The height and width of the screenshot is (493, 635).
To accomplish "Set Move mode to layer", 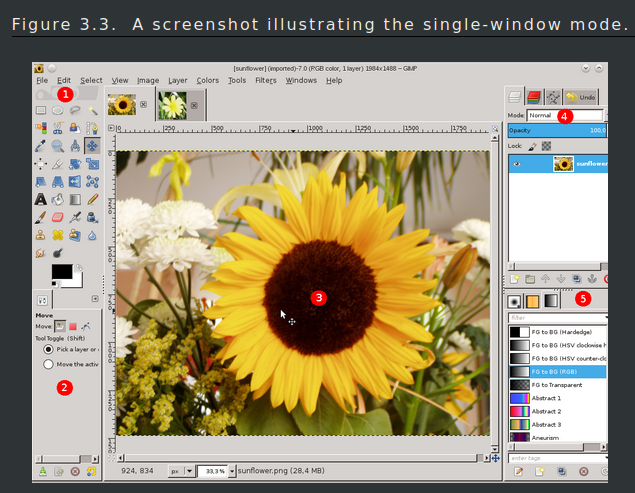I will click(x=60, y=326).
